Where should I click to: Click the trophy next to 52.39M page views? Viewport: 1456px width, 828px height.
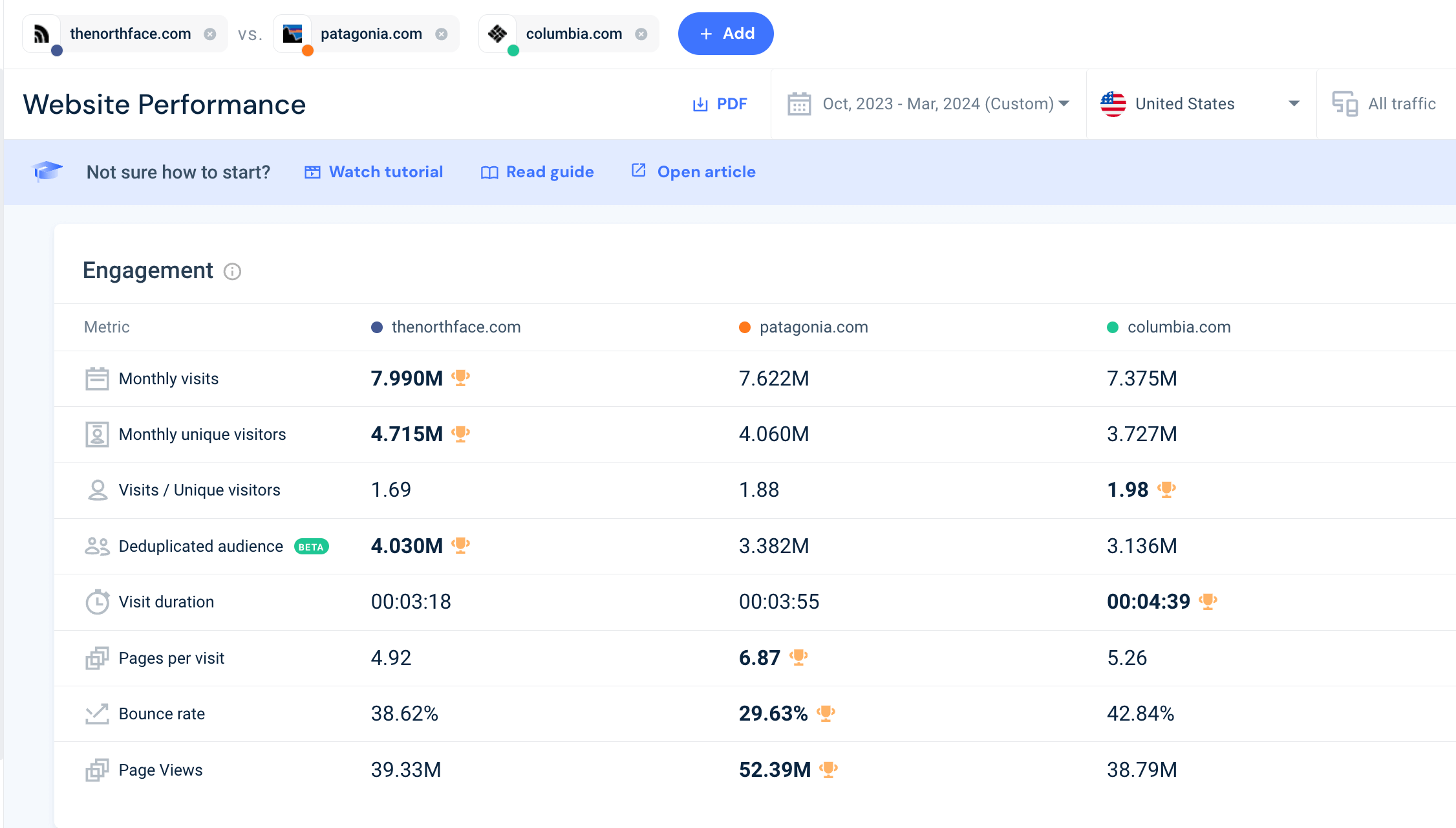coord(828,769)
